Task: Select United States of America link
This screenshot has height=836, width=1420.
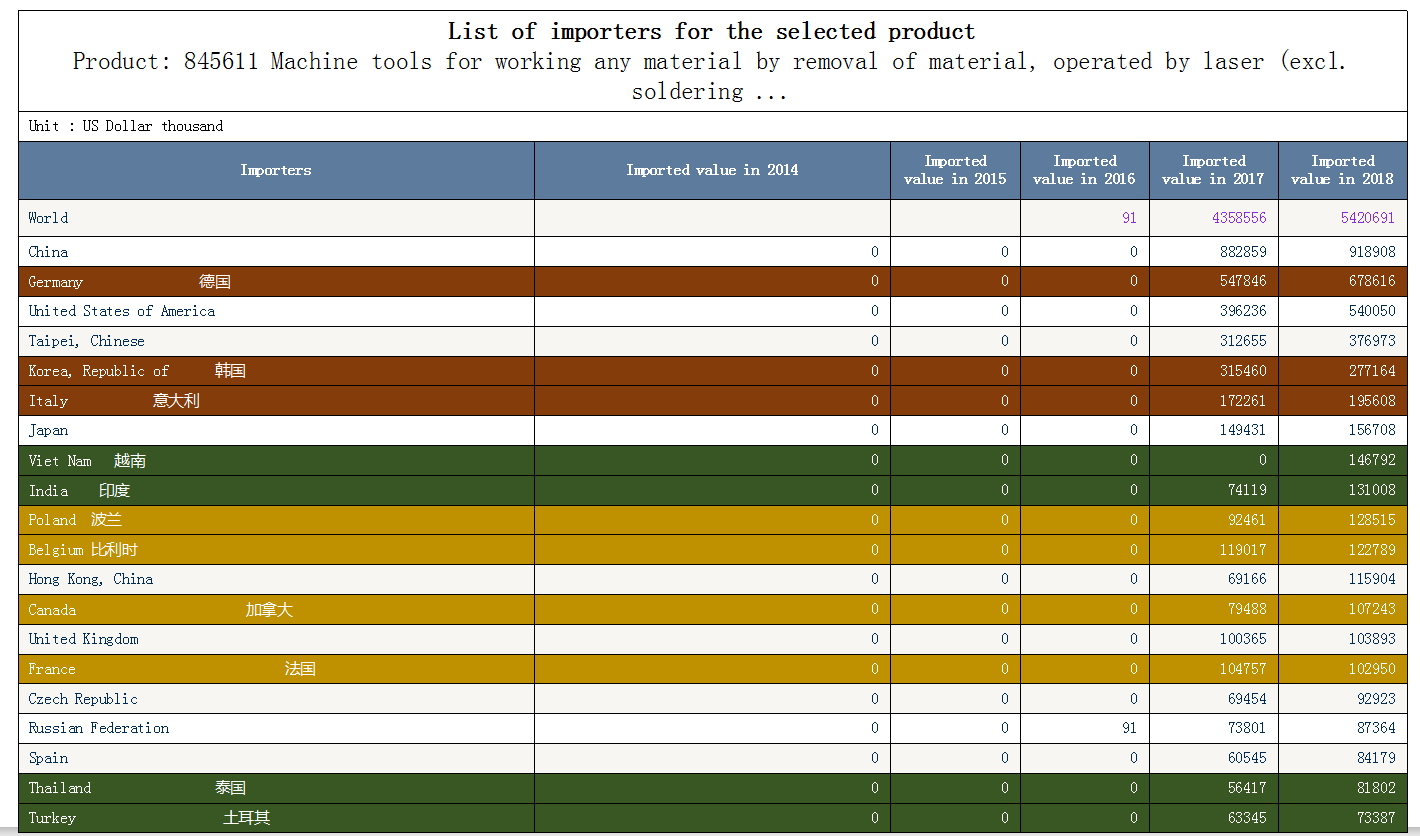Action: (x=121, y=311)
